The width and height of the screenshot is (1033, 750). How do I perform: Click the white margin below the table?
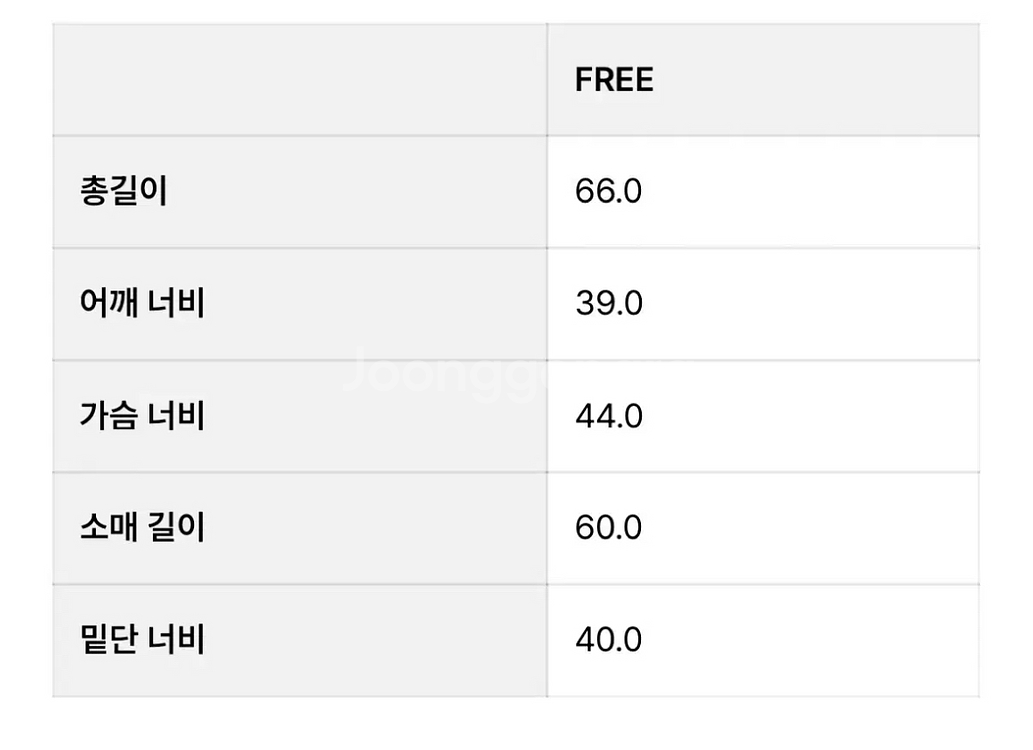coord(516,724)
